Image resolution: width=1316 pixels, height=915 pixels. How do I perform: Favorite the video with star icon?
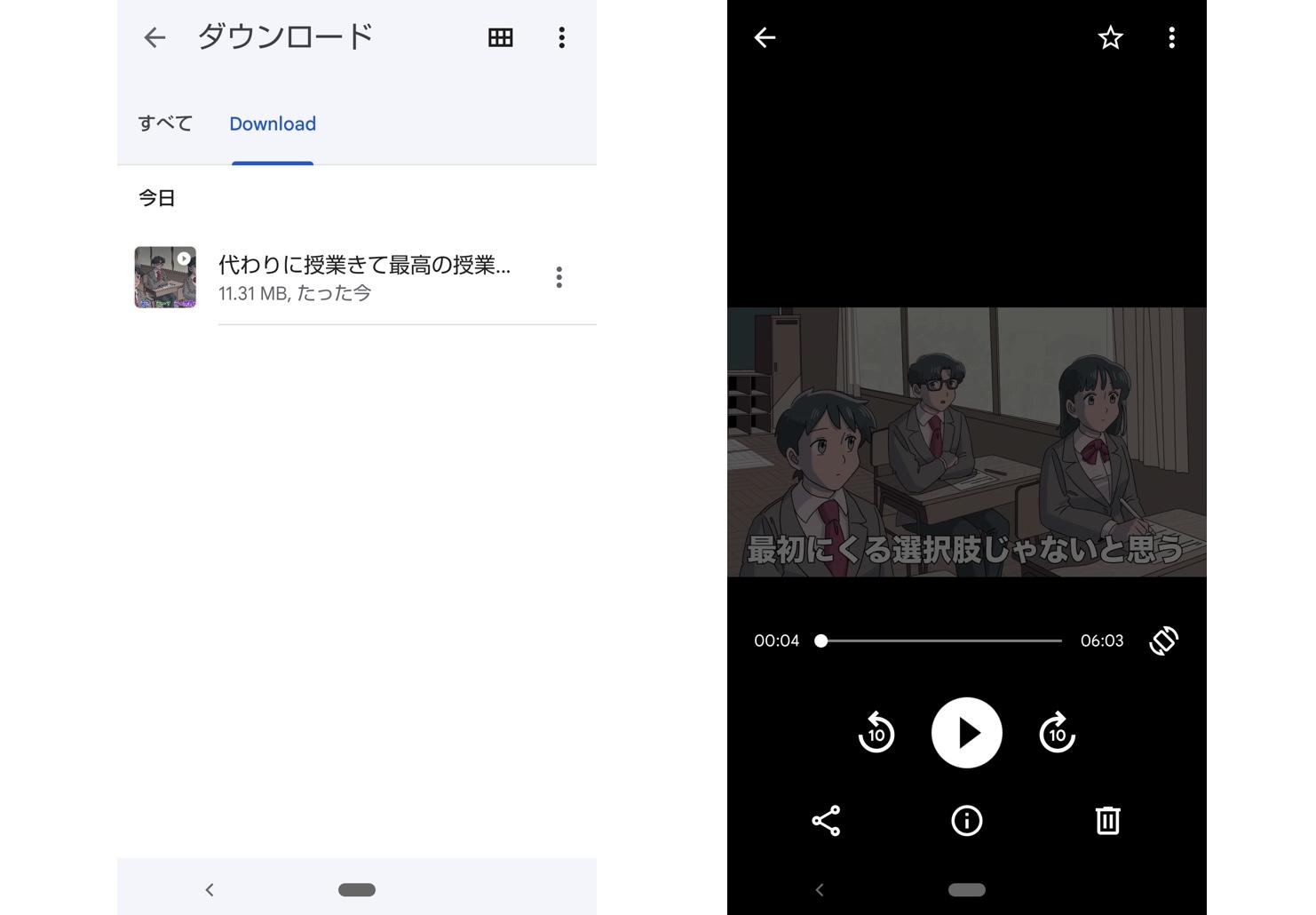click(x=1110, y=37)
